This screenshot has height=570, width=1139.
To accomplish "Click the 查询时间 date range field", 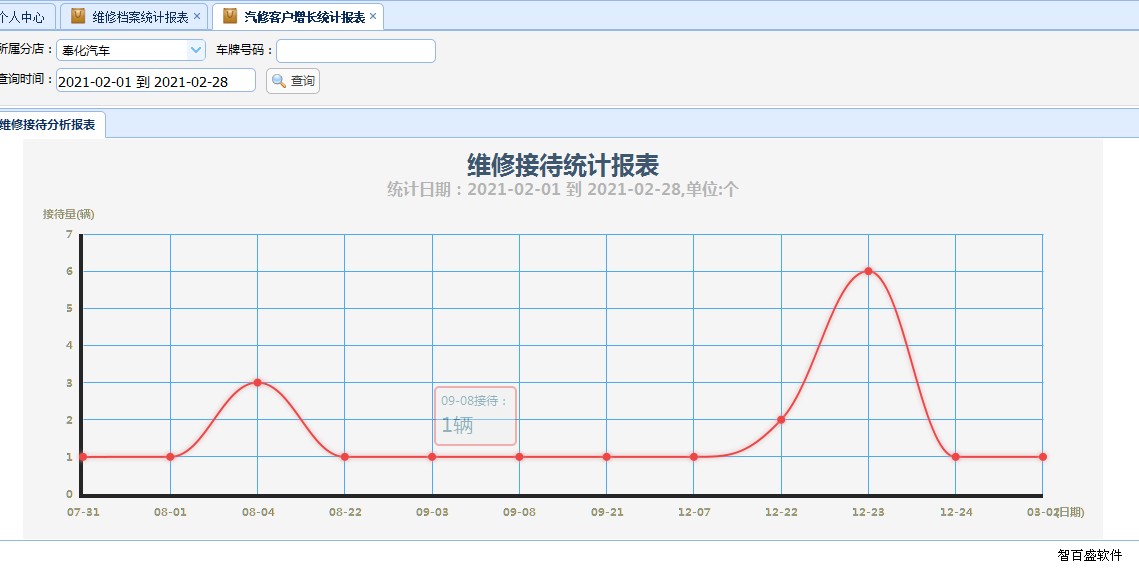I will (156, 81).
